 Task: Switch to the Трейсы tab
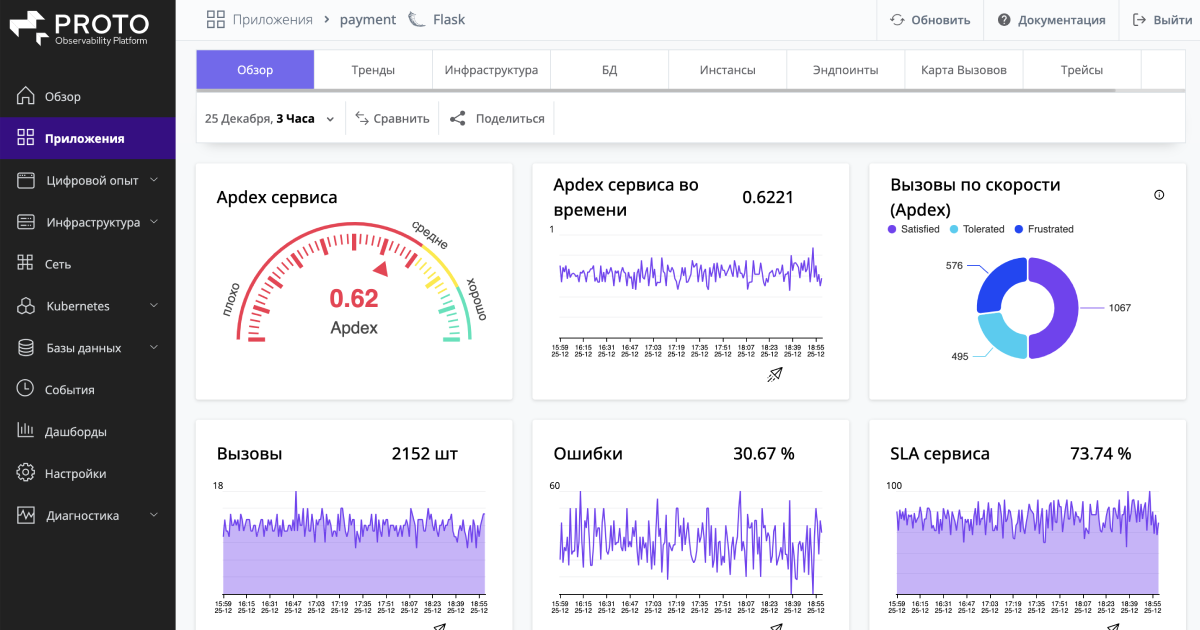[x=1081, y=70]
